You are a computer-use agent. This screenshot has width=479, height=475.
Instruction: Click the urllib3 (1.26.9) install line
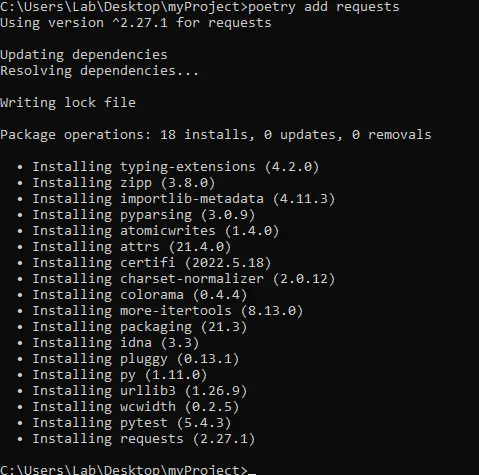132,391
